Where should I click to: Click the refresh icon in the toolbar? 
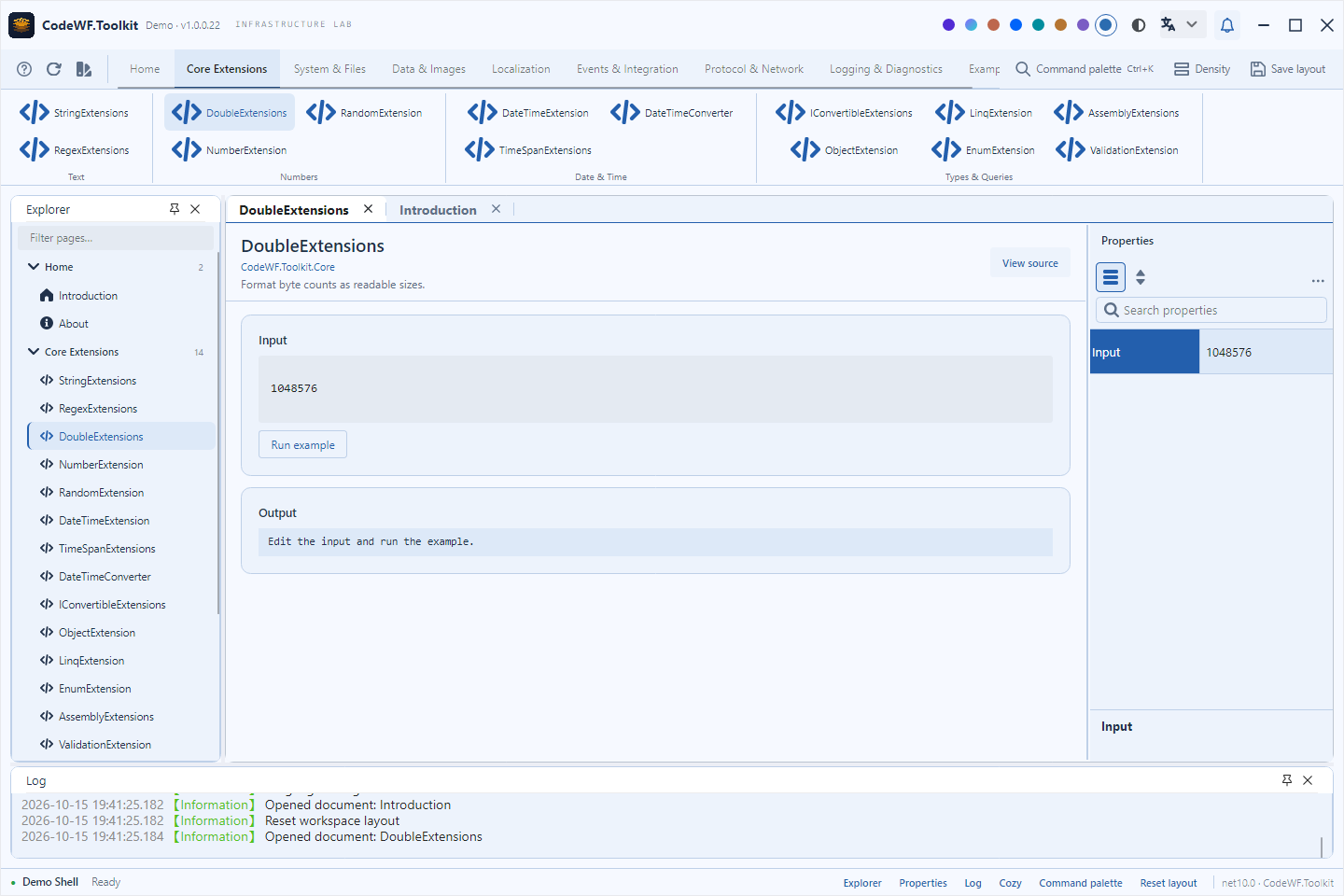[x=54, y=69]
